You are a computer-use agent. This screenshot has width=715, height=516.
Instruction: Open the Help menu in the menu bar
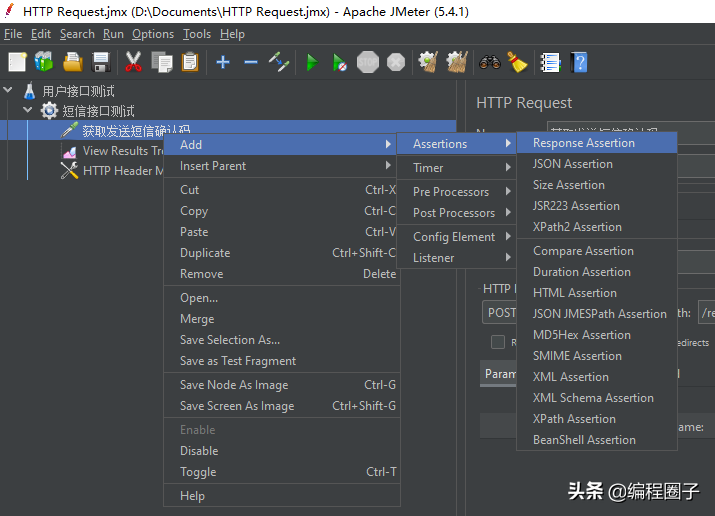232,34
